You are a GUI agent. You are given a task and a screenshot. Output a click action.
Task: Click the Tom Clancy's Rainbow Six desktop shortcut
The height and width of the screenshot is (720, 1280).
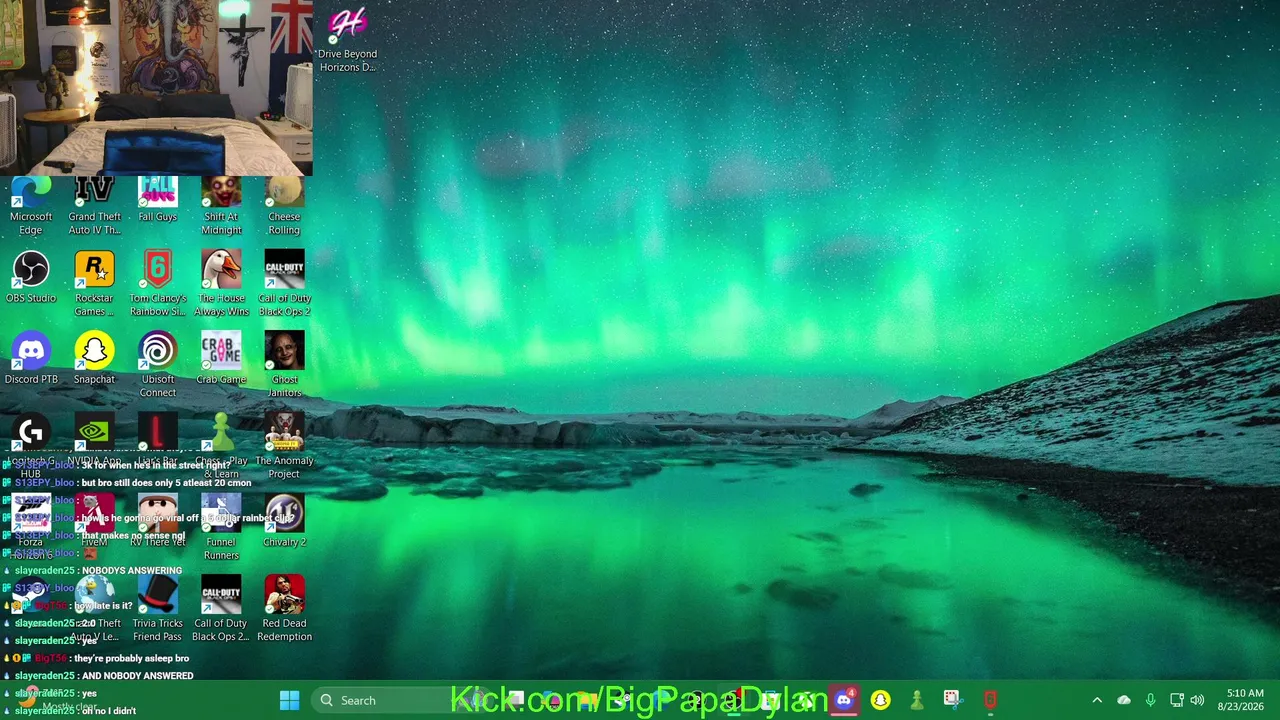coord(157,284)
